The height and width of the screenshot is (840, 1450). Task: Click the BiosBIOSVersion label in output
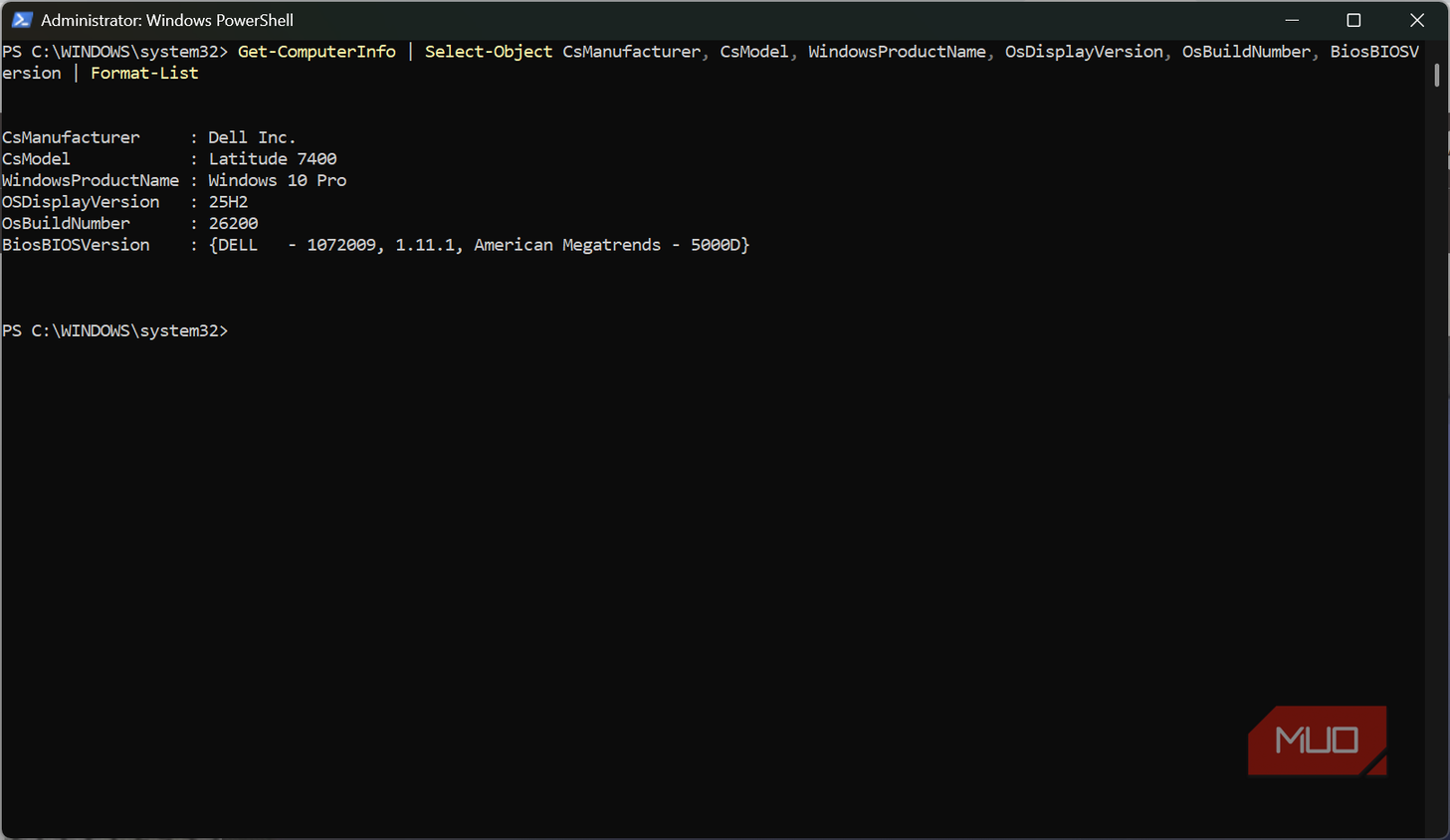[x=76, y=245]
